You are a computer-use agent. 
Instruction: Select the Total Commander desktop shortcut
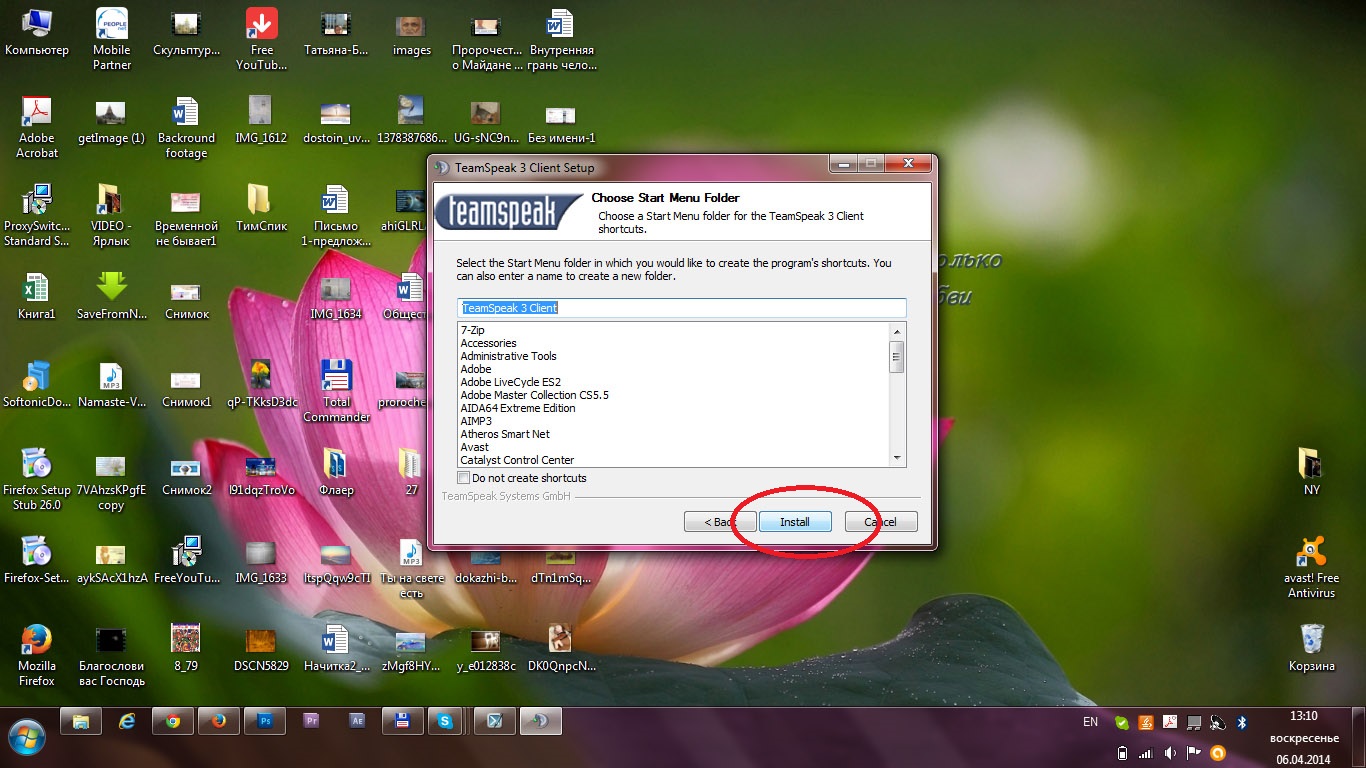(337, 390)
